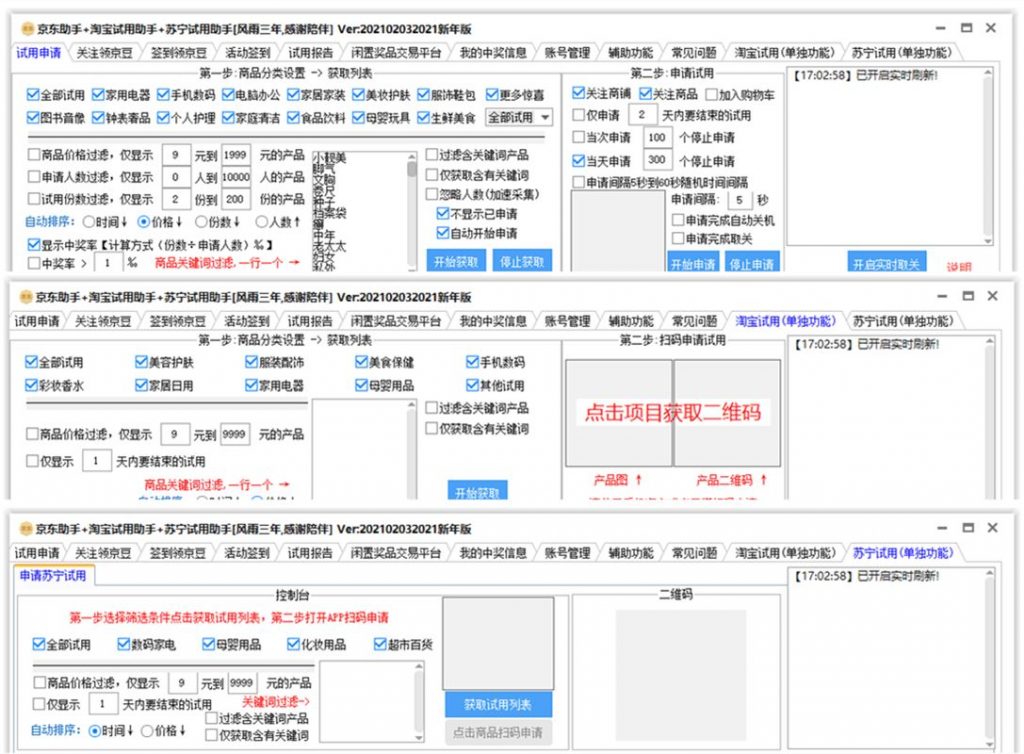Select the 申请苏宁试用 sub-tab
Screen dimensions: 1024x754
[x=53, y=576]
